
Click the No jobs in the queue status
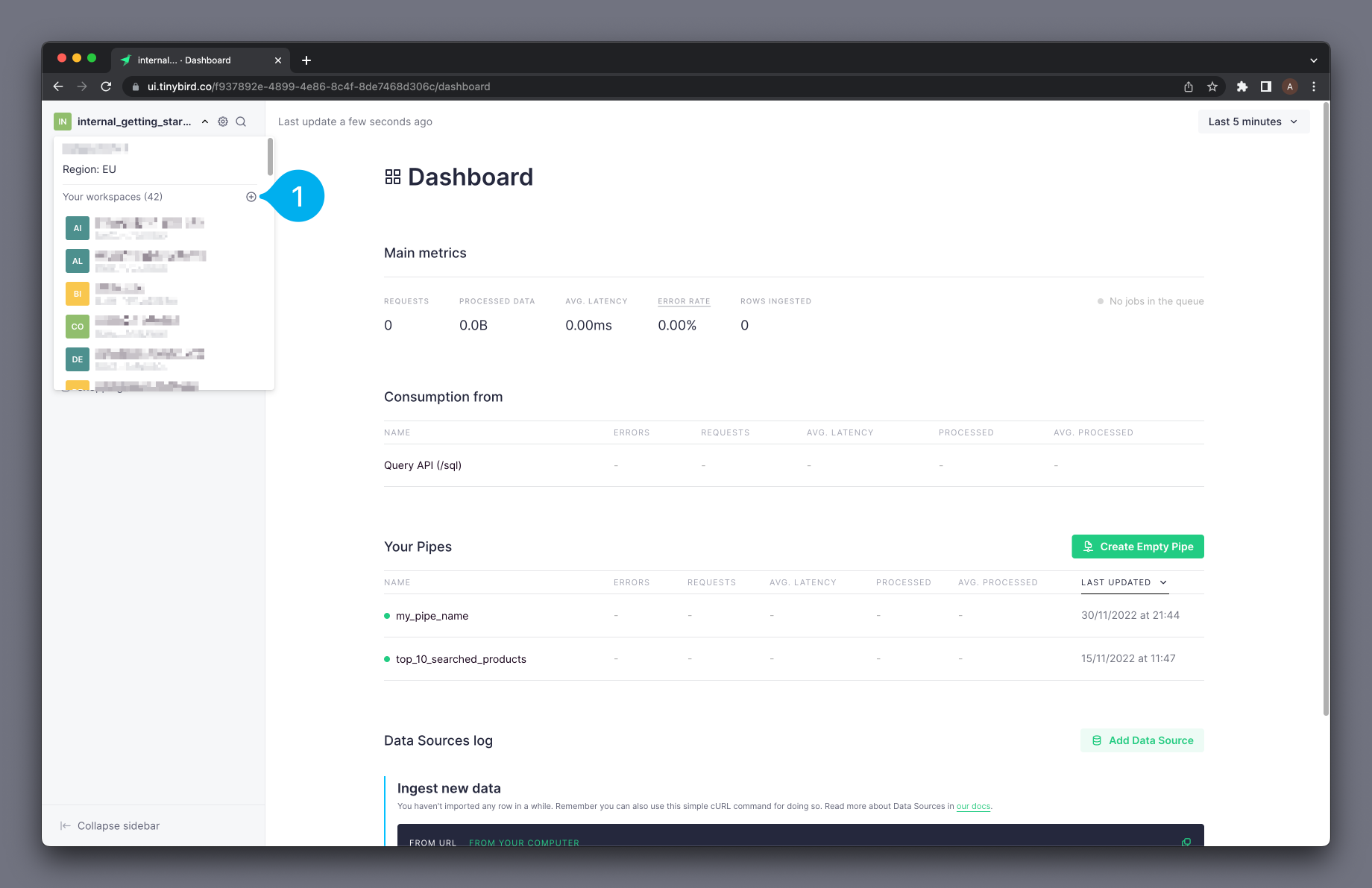[1151, 301]
